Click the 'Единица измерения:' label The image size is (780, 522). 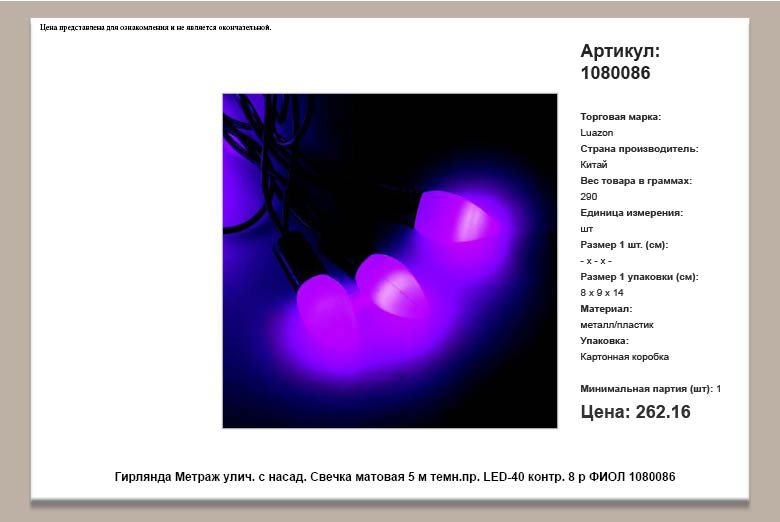pos(631,212)
